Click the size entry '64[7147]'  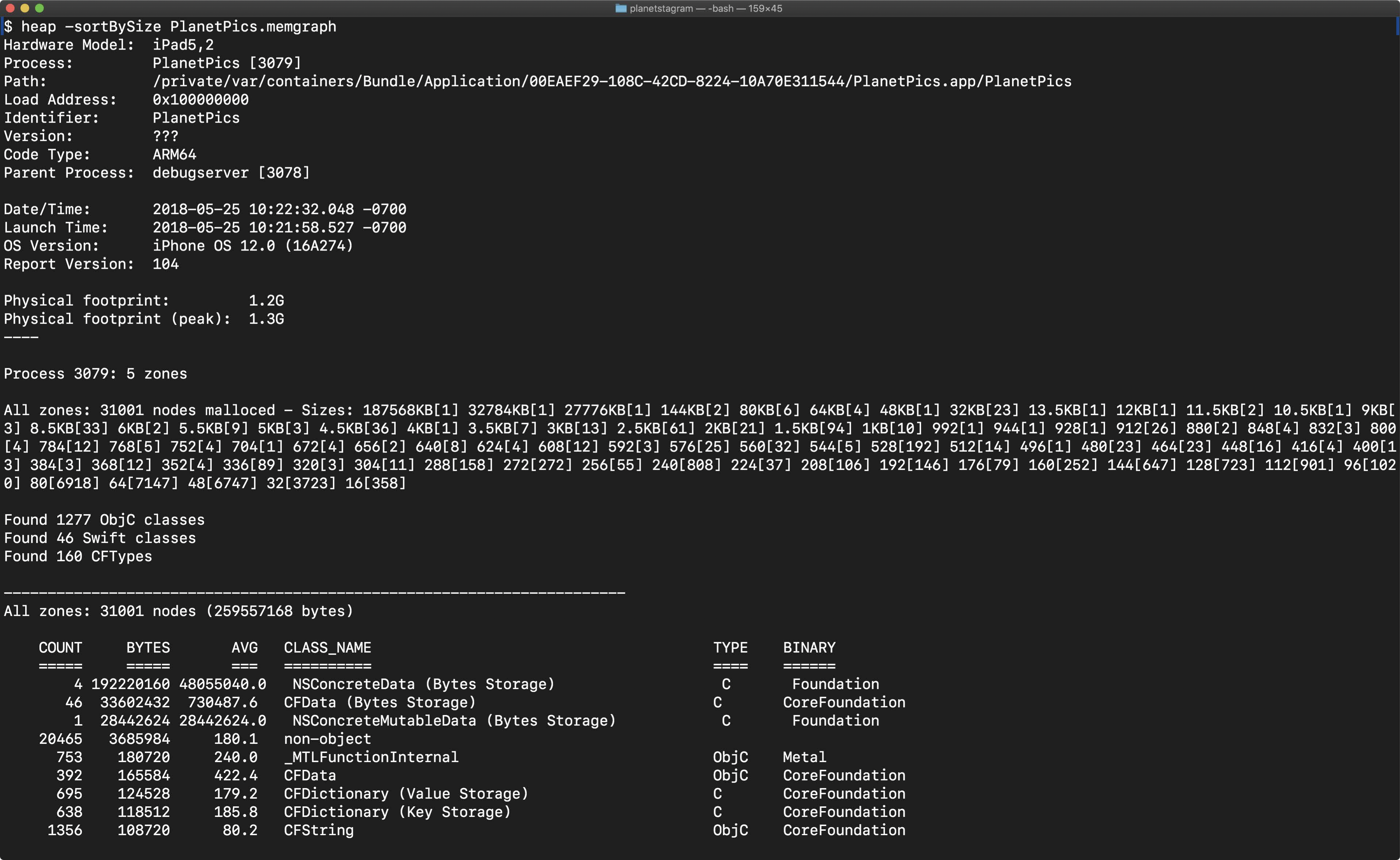(144, 483)
